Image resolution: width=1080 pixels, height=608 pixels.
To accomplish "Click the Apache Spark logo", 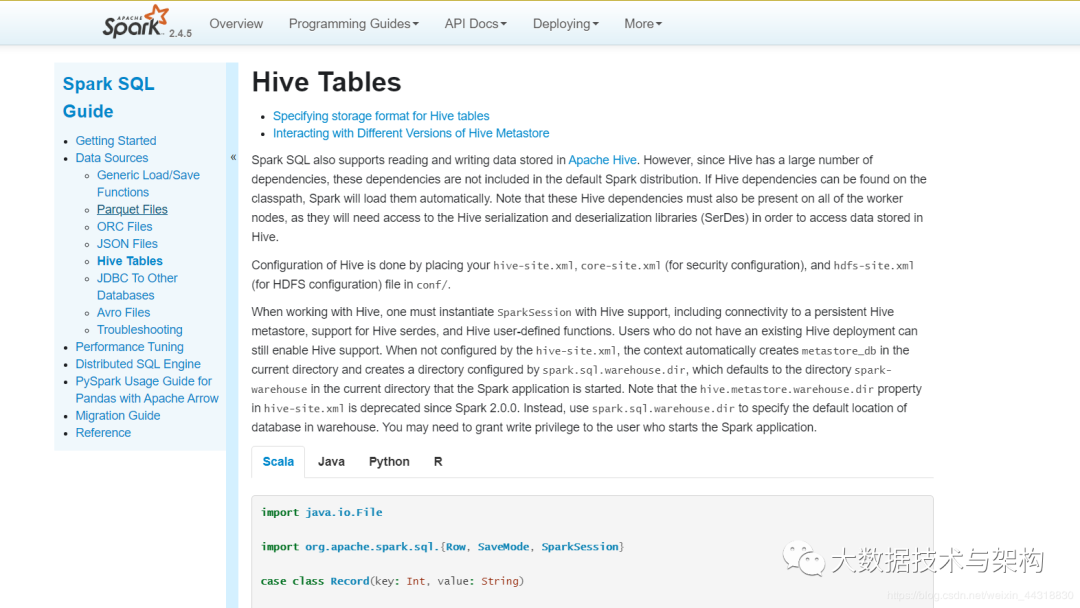I will pyautogui.click(x=135, y=22).
